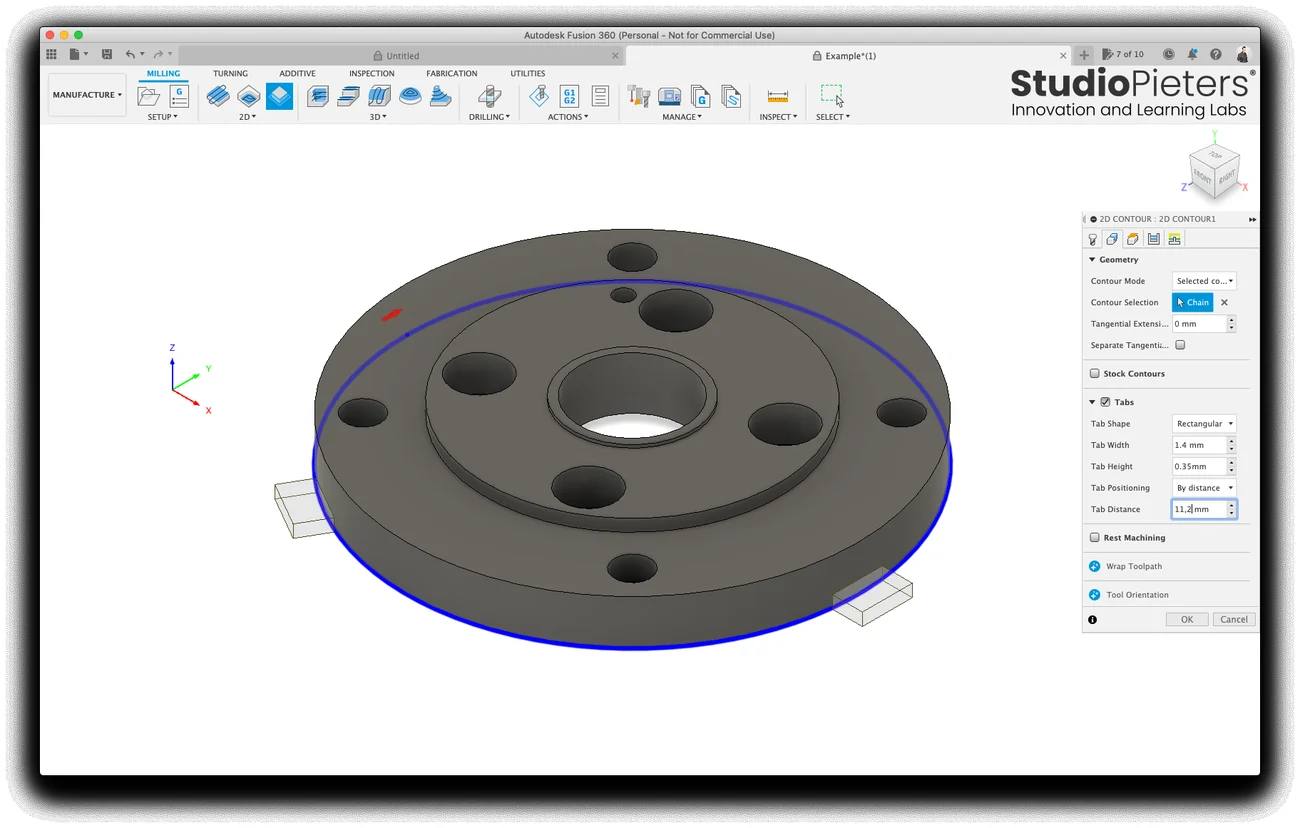Open the Tab Positioning dropdown
The height and width of the screenshot is (828, 1300).
click(1204, 488)
